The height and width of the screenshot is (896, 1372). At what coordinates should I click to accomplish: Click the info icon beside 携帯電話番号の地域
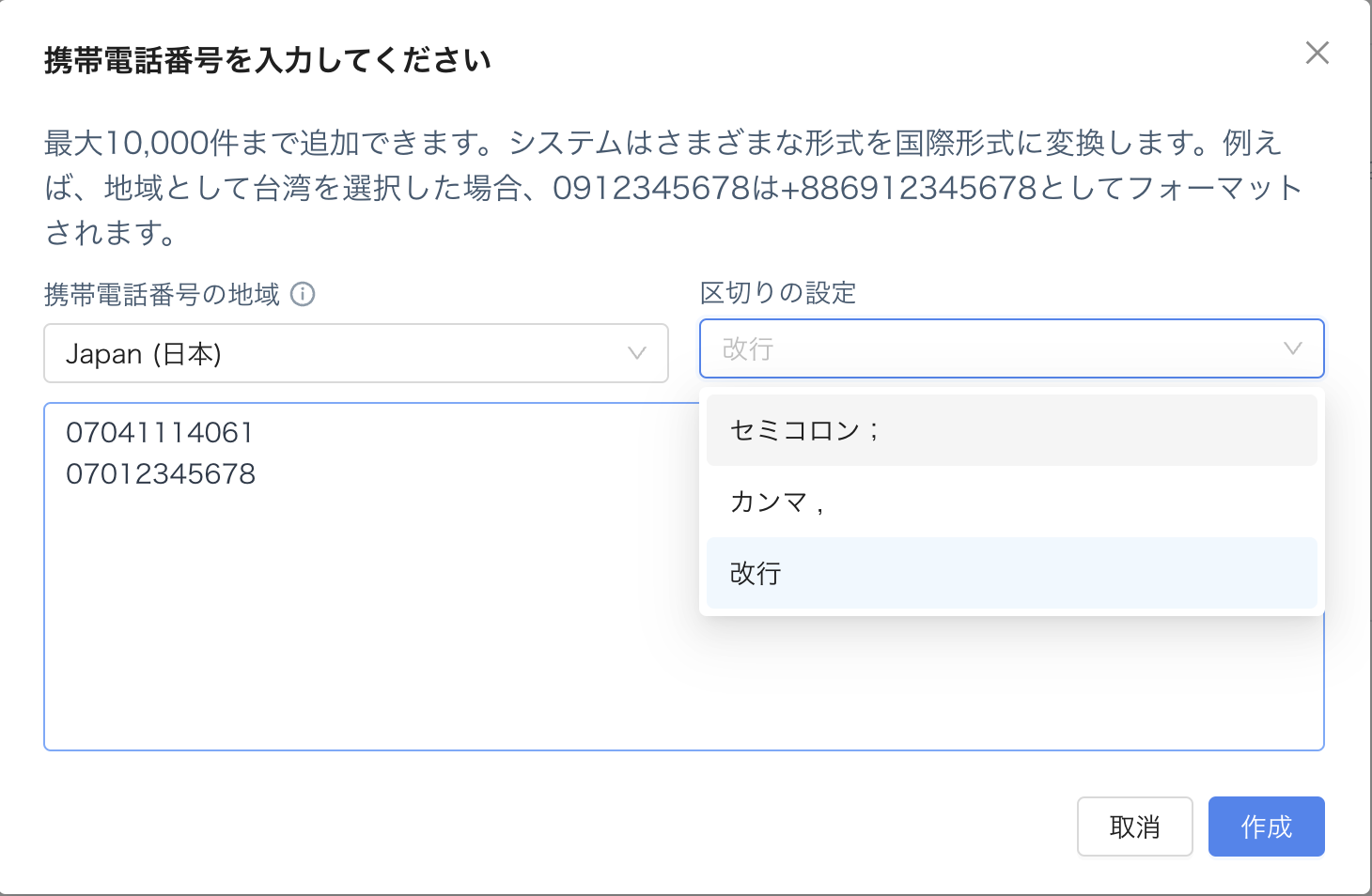pyautogui.click(x=303, y=295)
